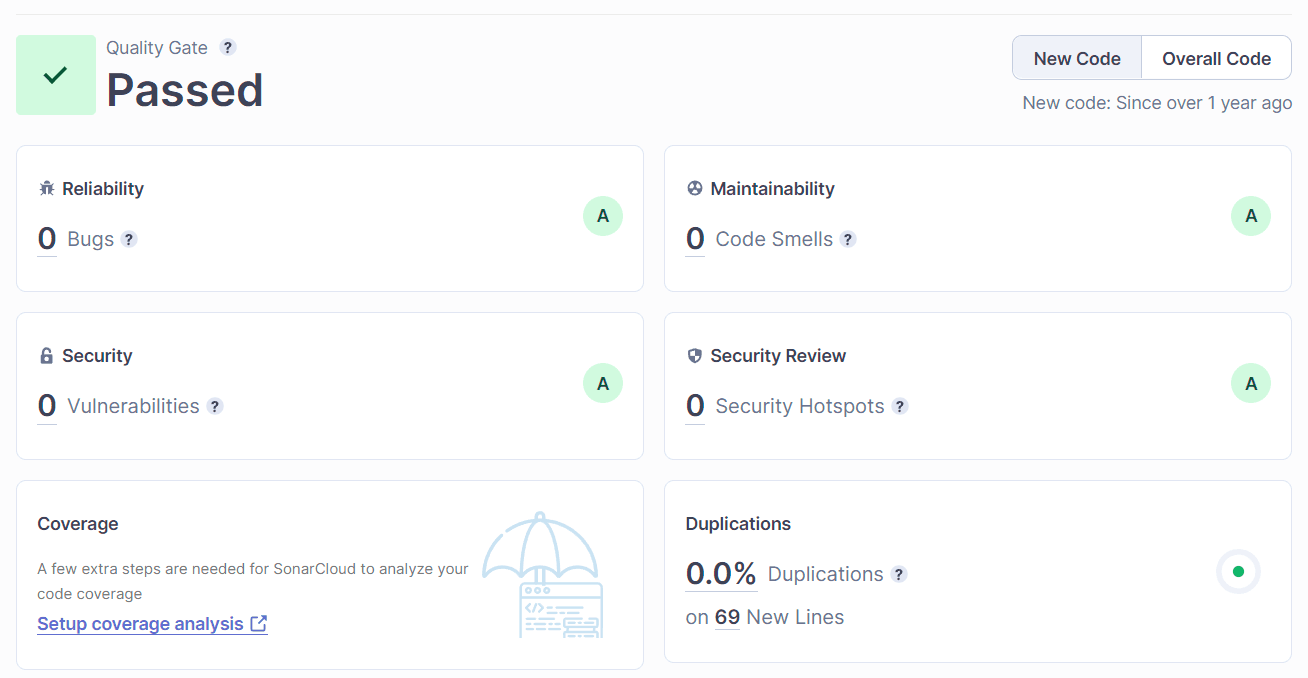Click the Security Review A rating badge
Screen dimensions: 1308x678
[x=1250, y=383]
